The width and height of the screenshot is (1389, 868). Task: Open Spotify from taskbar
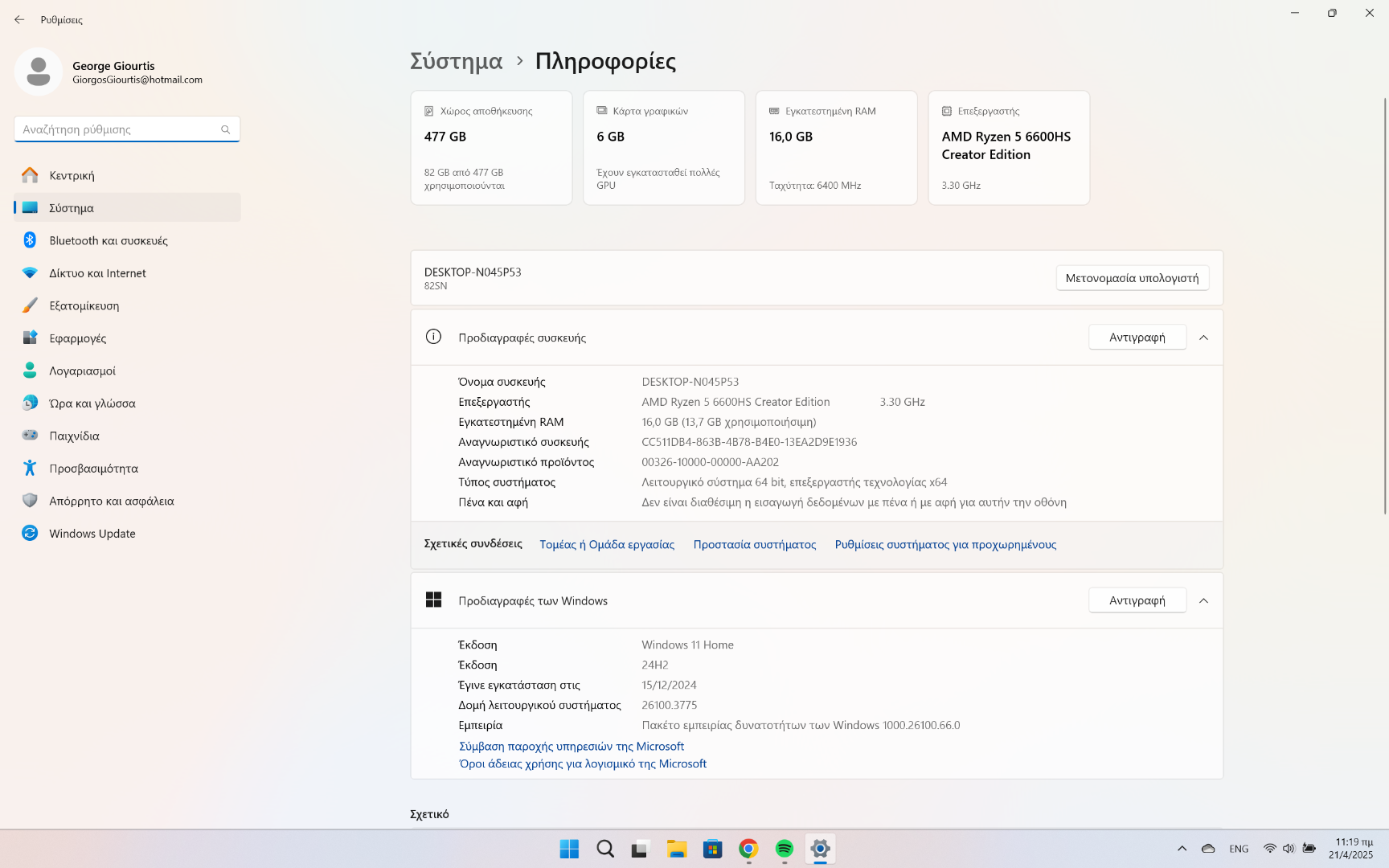point(785,849)
